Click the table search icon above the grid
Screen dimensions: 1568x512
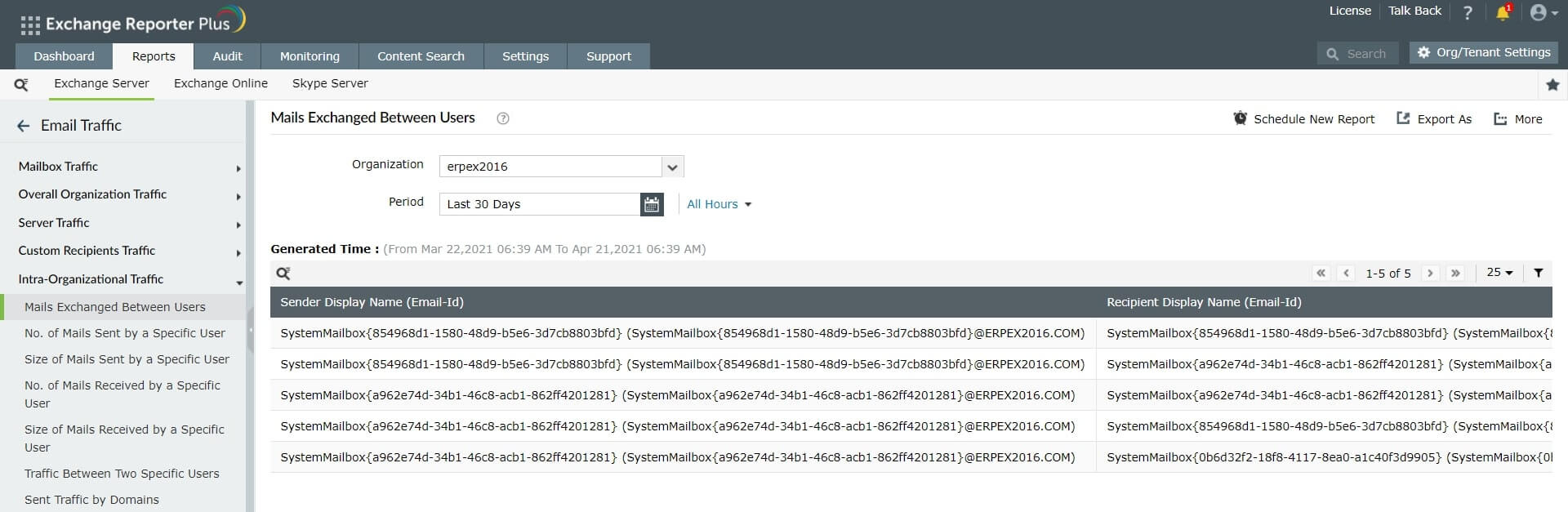coord(283,274)
